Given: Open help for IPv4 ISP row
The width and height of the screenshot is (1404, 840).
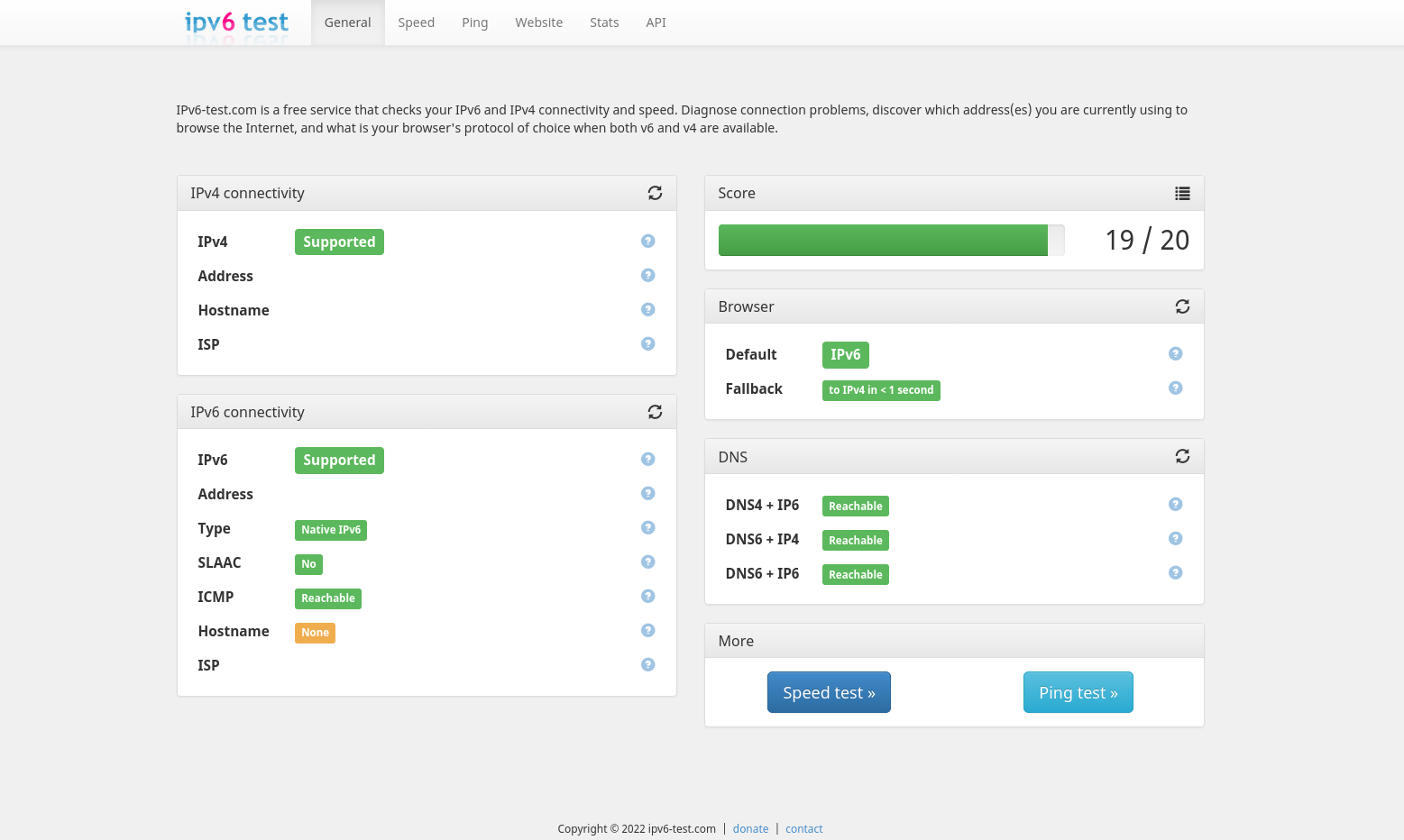Looking at the screenshot, I should 647,344.
